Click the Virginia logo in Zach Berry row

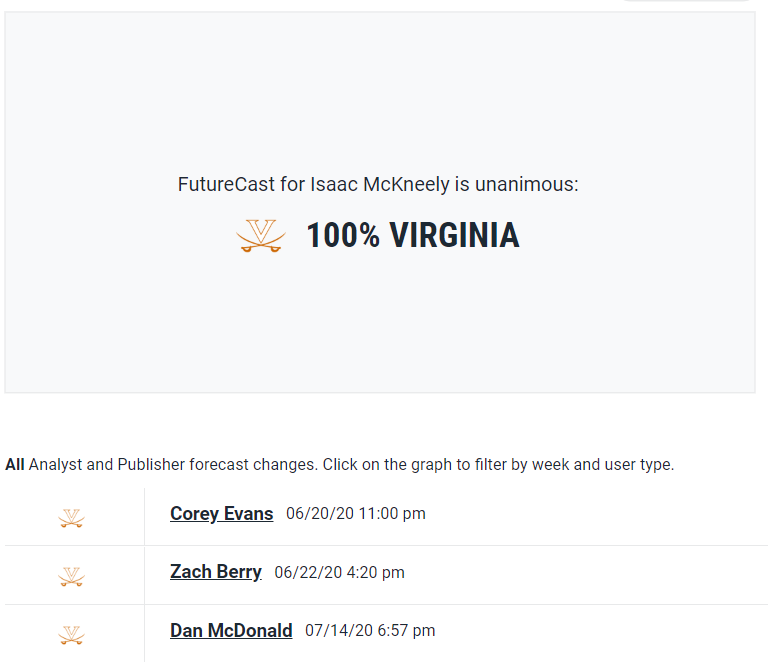[71, 577]
